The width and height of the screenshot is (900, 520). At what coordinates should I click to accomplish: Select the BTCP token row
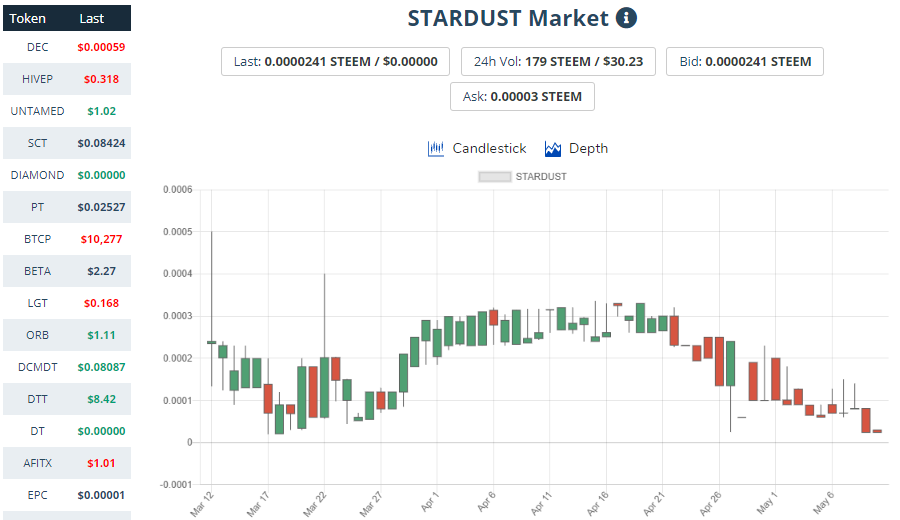[x=67, y=239]
